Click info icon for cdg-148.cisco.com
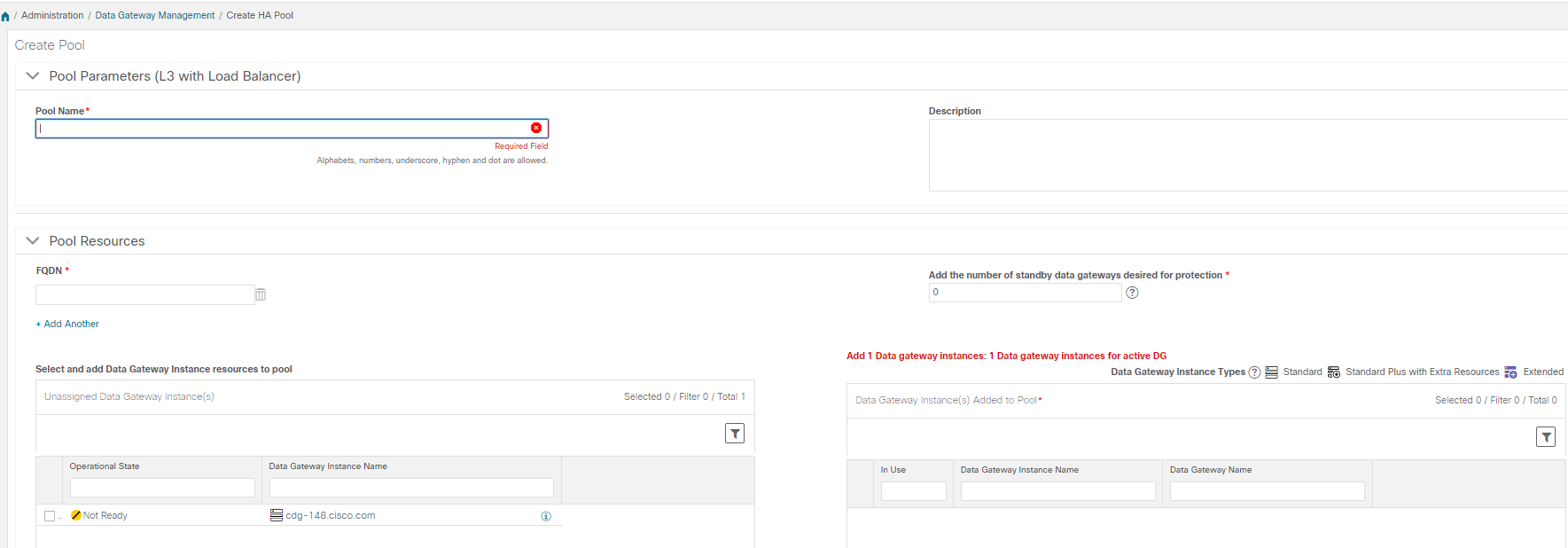The width and height of the screenshot is (1568, 548). point(546,516)
